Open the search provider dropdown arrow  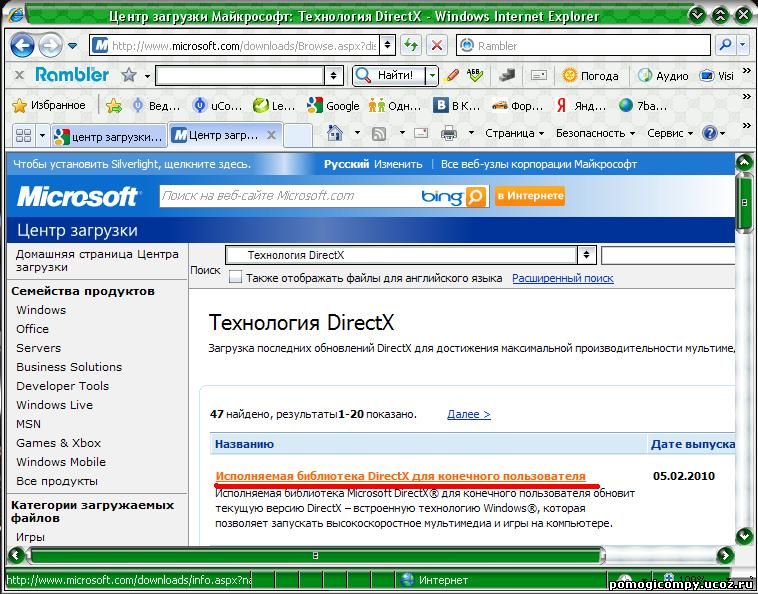743,45
